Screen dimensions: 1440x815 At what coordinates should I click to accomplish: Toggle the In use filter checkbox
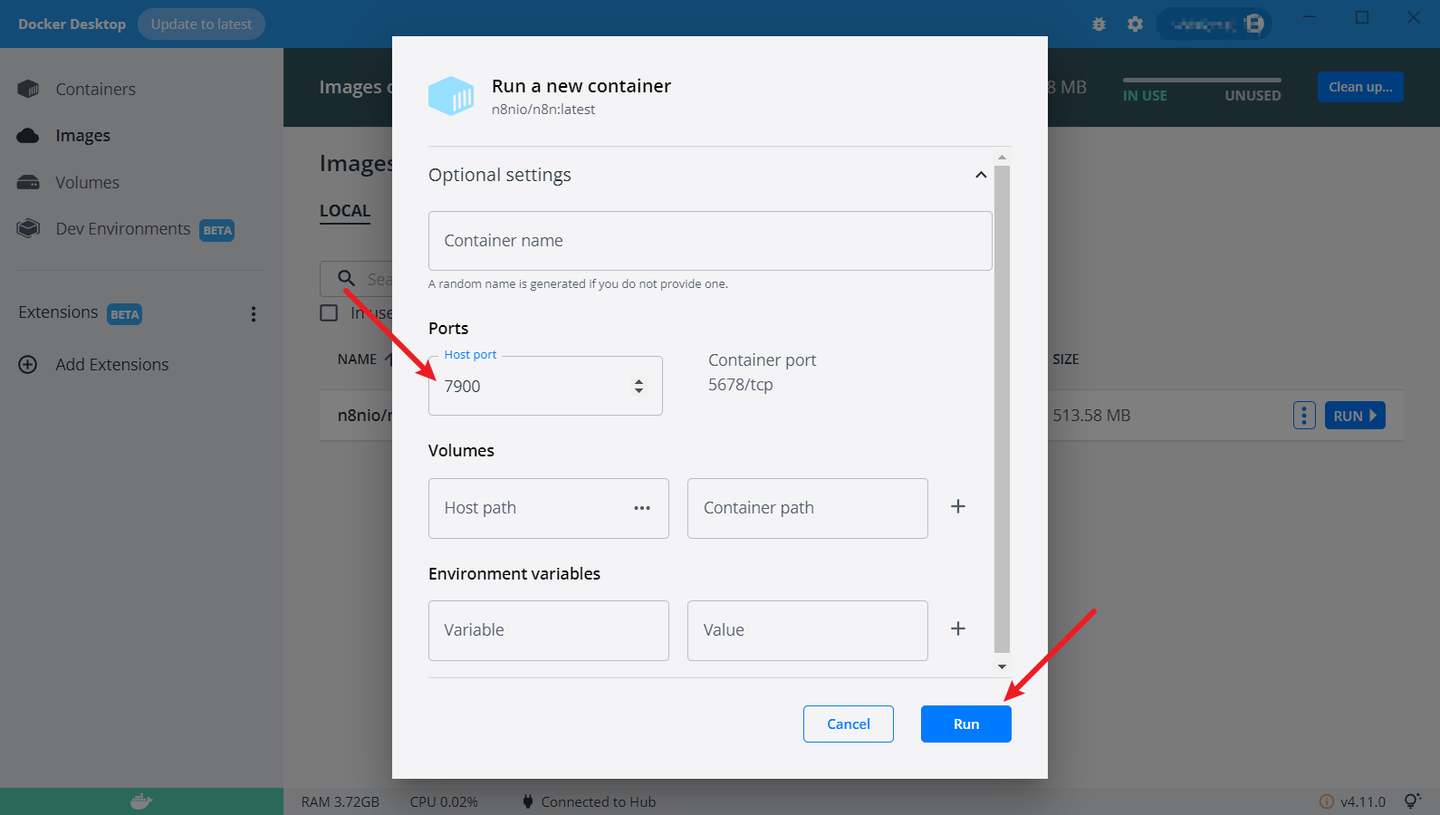coord(329,313)
